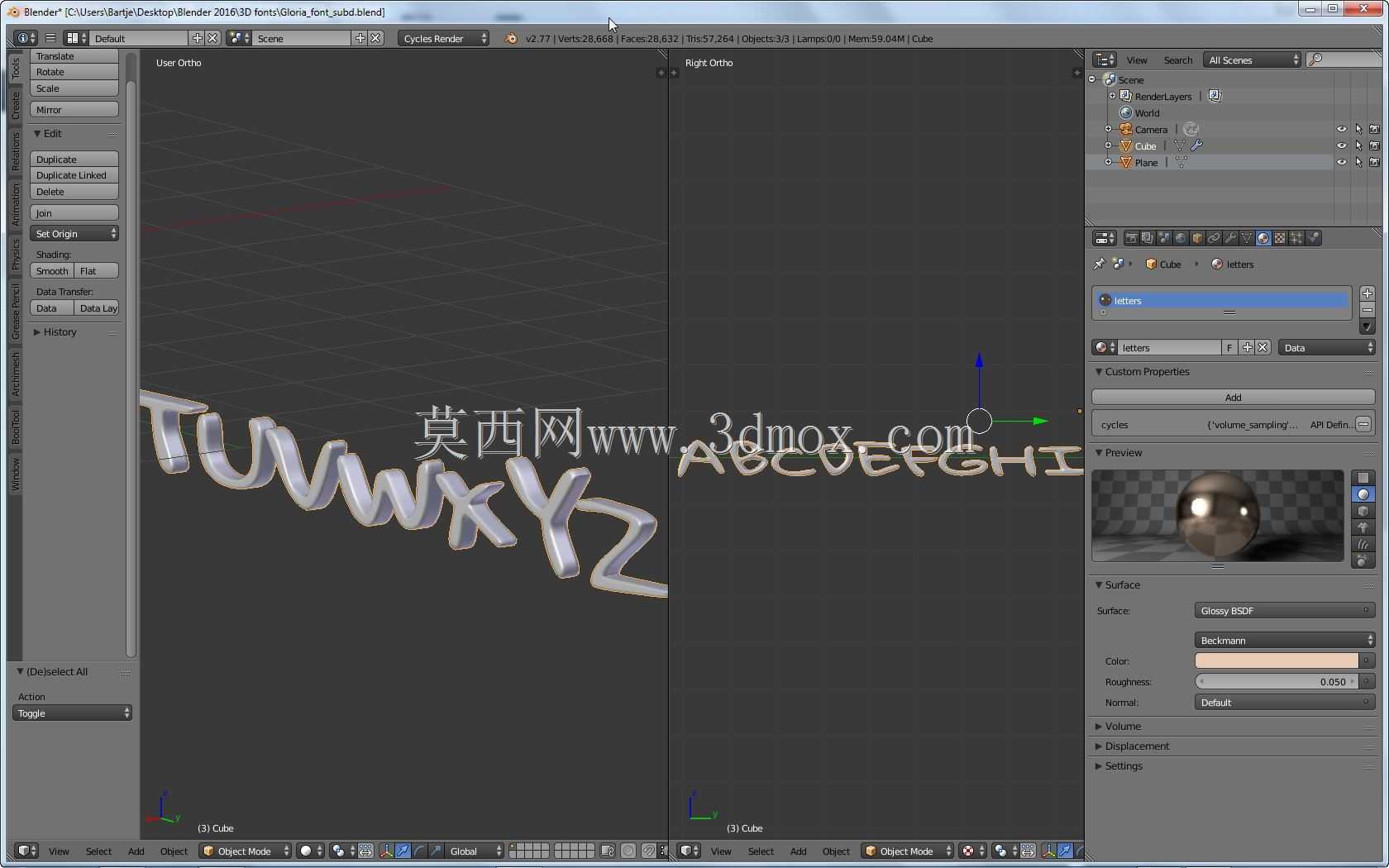Toggle renderability camera icon for Plane

(x=1374, y=162)
